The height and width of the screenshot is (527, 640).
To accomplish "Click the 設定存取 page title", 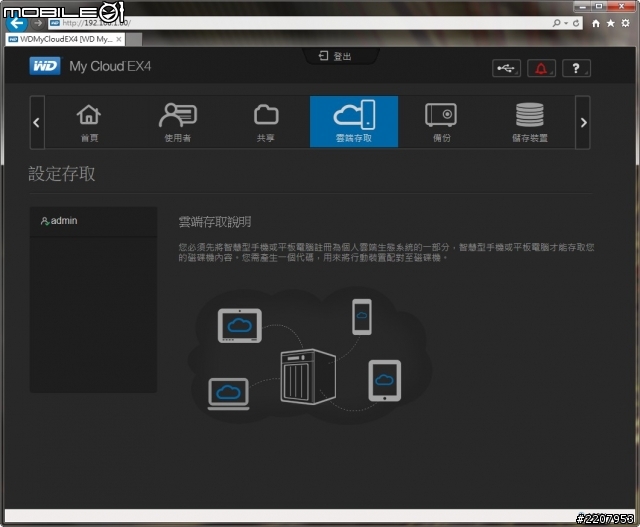I will (62, 173).
